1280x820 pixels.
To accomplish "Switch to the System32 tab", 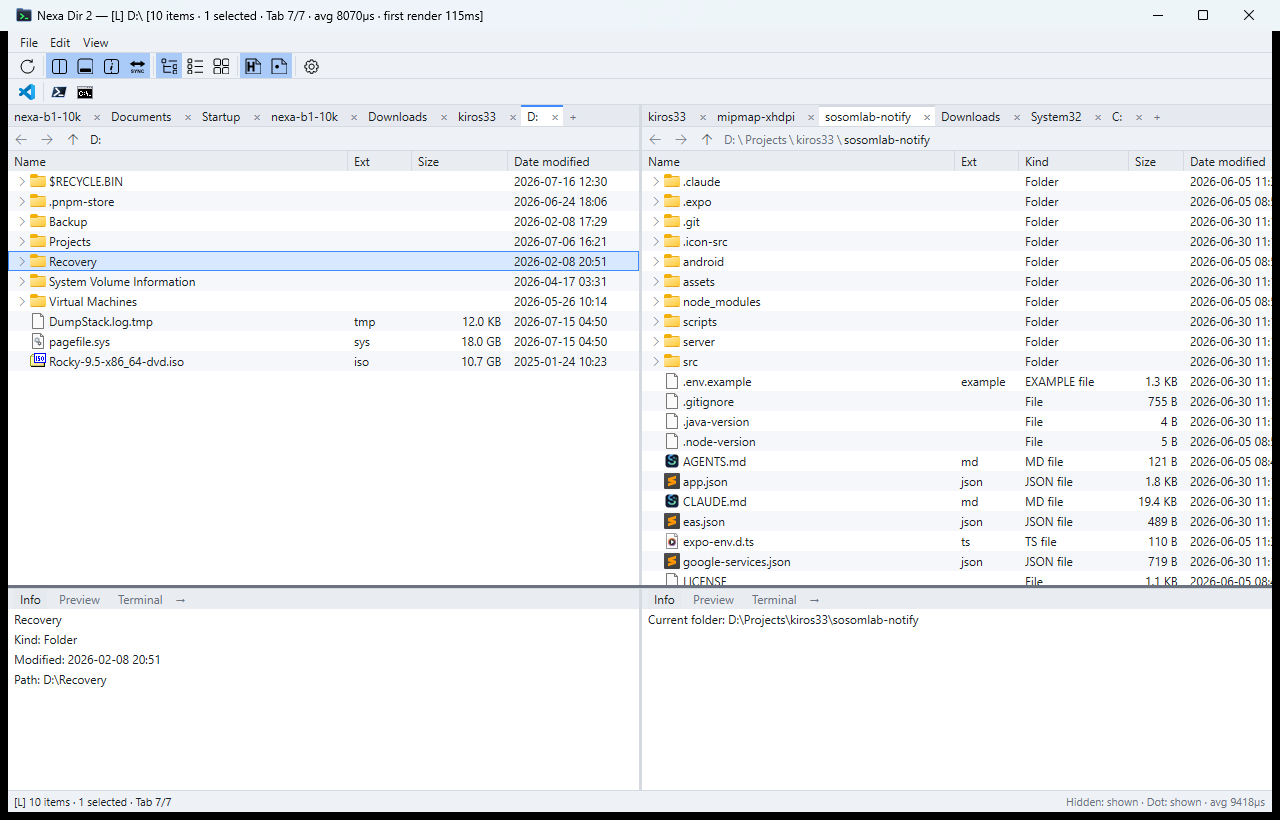I will [1056, 117].
